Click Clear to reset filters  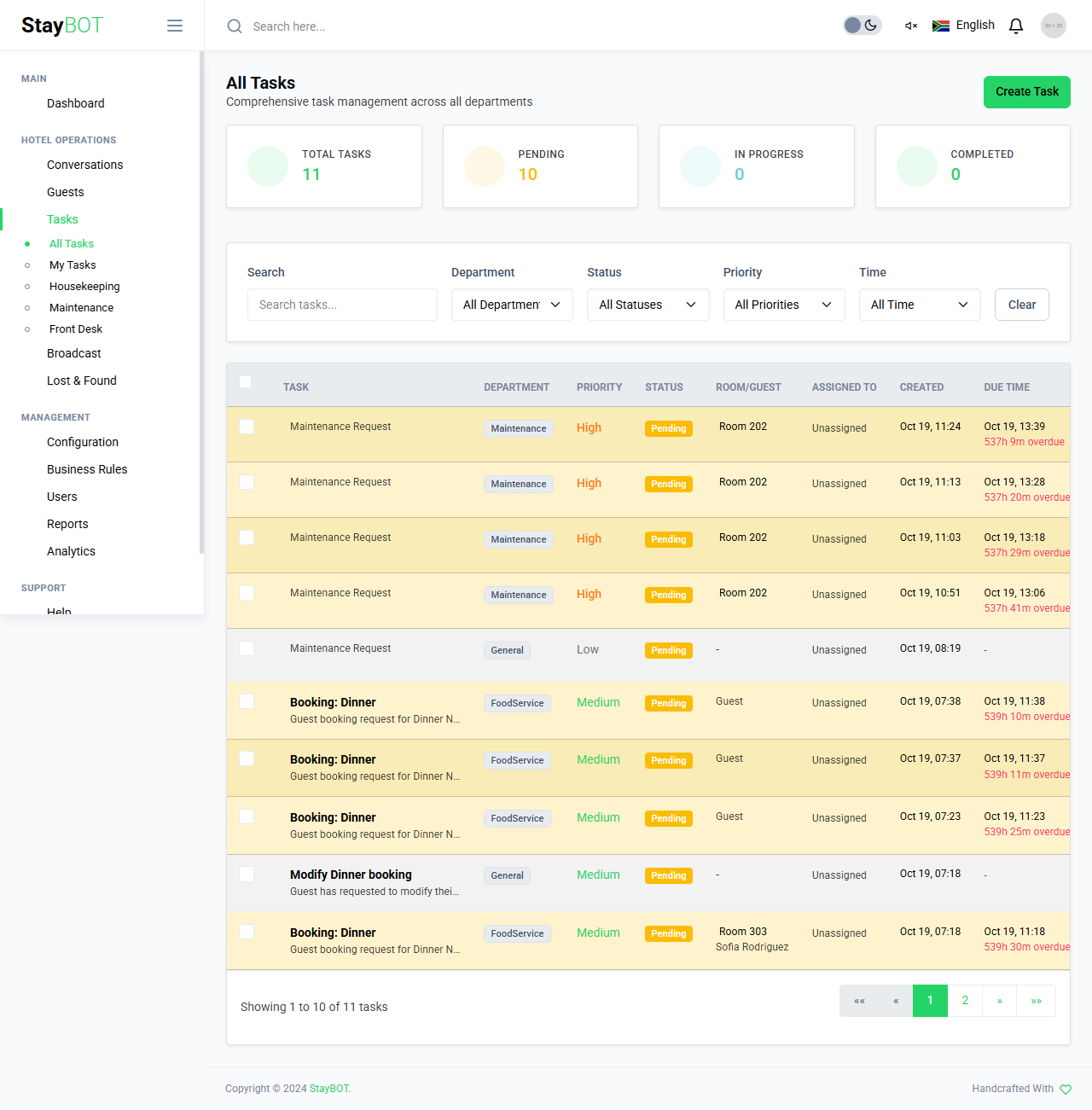point(1021,305)
